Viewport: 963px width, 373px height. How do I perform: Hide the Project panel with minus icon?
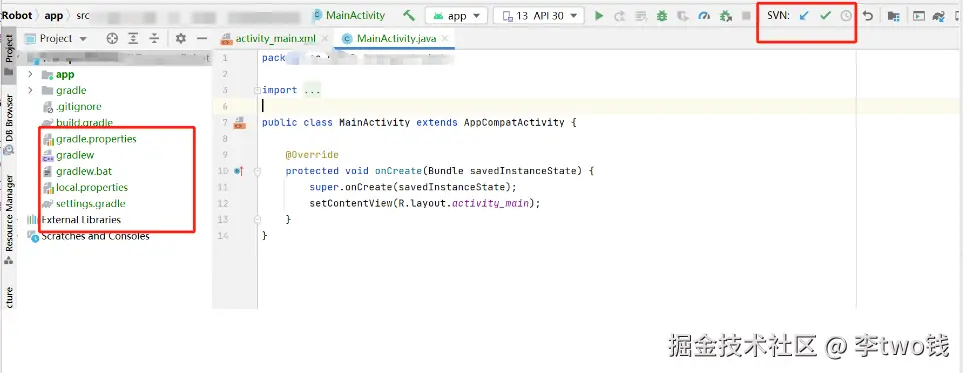pos(201,38)
